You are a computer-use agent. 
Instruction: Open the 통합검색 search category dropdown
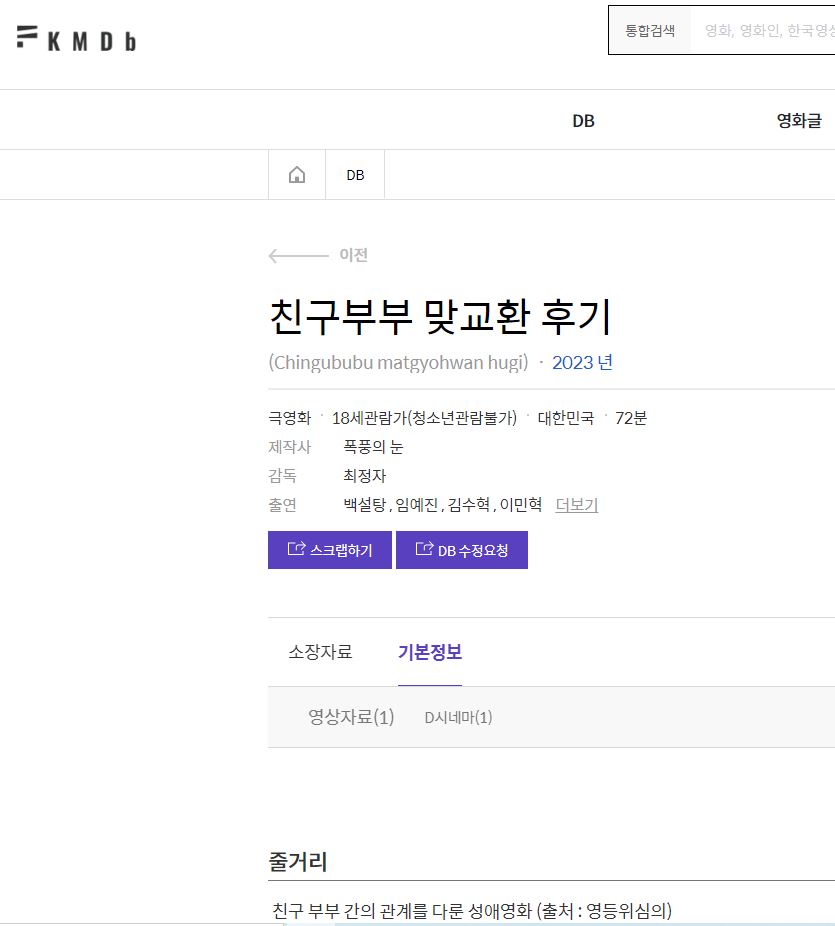pyautogui.click(x=650, y=31)
